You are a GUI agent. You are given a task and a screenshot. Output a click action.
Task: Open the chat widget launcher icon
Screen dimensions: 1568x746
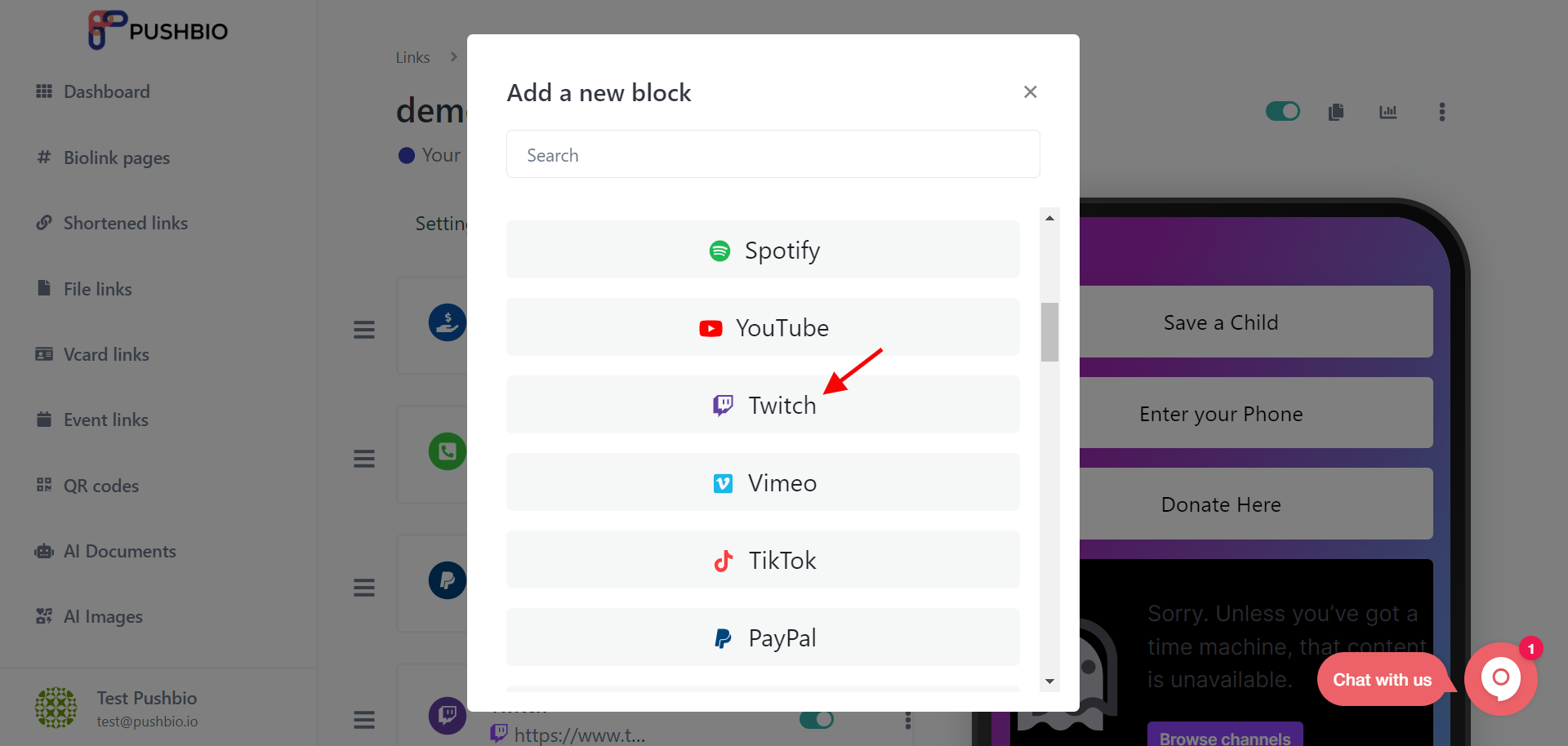[x=1501, y=679]
